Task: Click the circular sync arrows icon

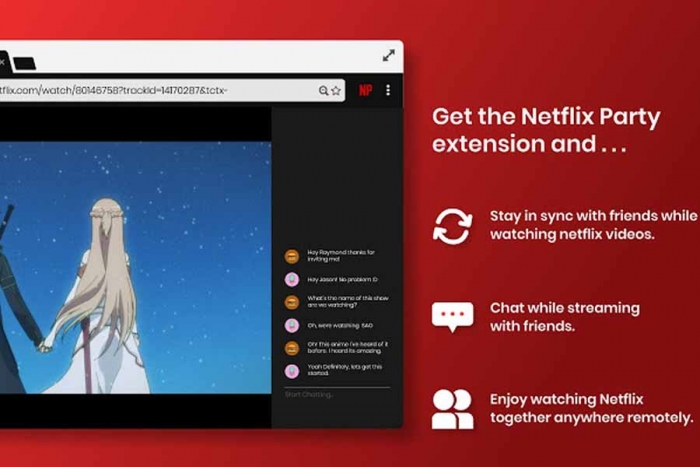Action: [x=452, y=226]
